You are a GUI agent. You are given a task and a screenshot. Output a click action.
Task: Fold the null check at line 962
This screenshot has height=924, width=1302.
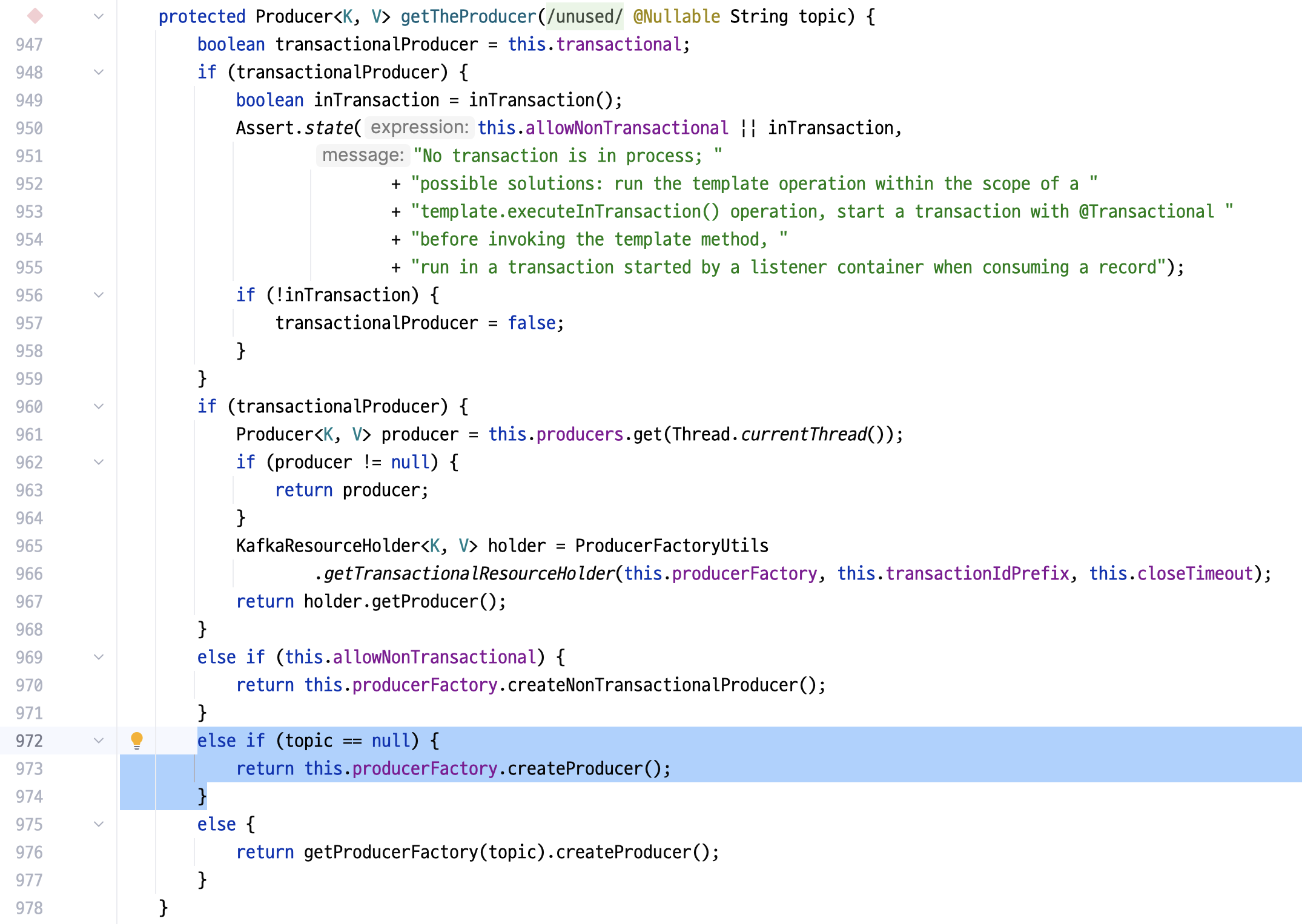(99, 462)
